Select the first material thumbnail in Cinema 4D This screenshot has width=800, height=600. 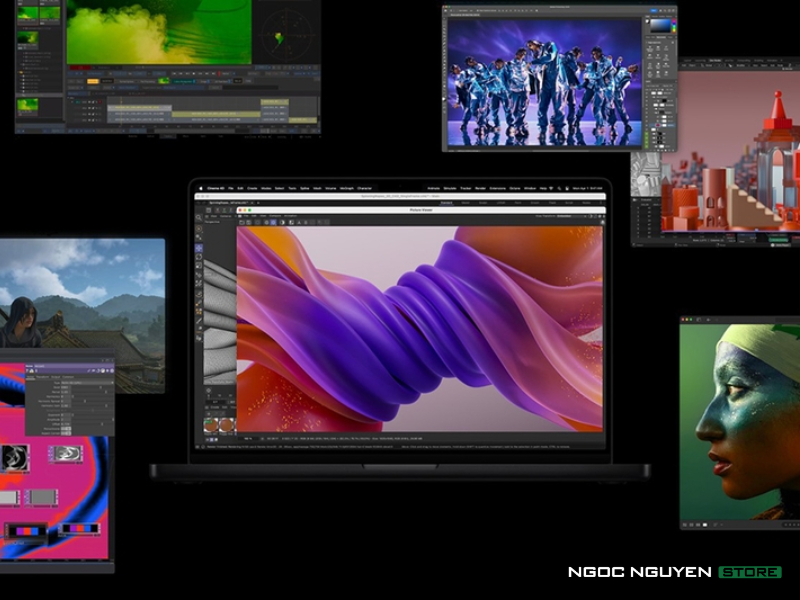(x=212, y=424)
